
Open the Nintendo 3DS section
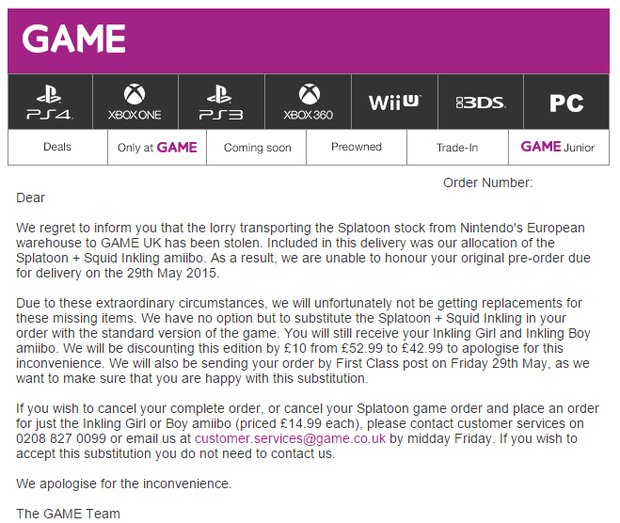click(480, 102)
